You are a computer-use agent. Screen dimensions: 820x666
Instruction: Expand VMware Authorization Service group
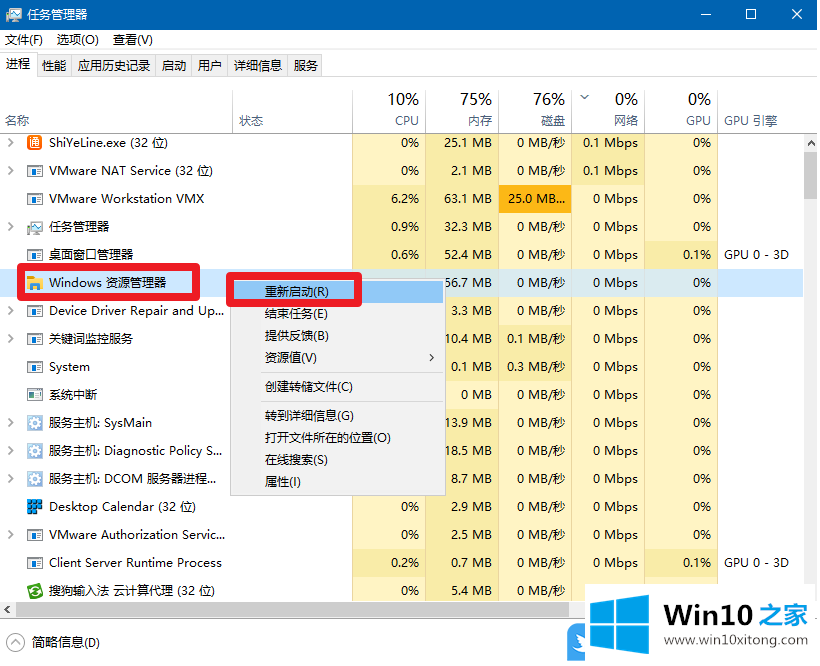pos(10,535)
